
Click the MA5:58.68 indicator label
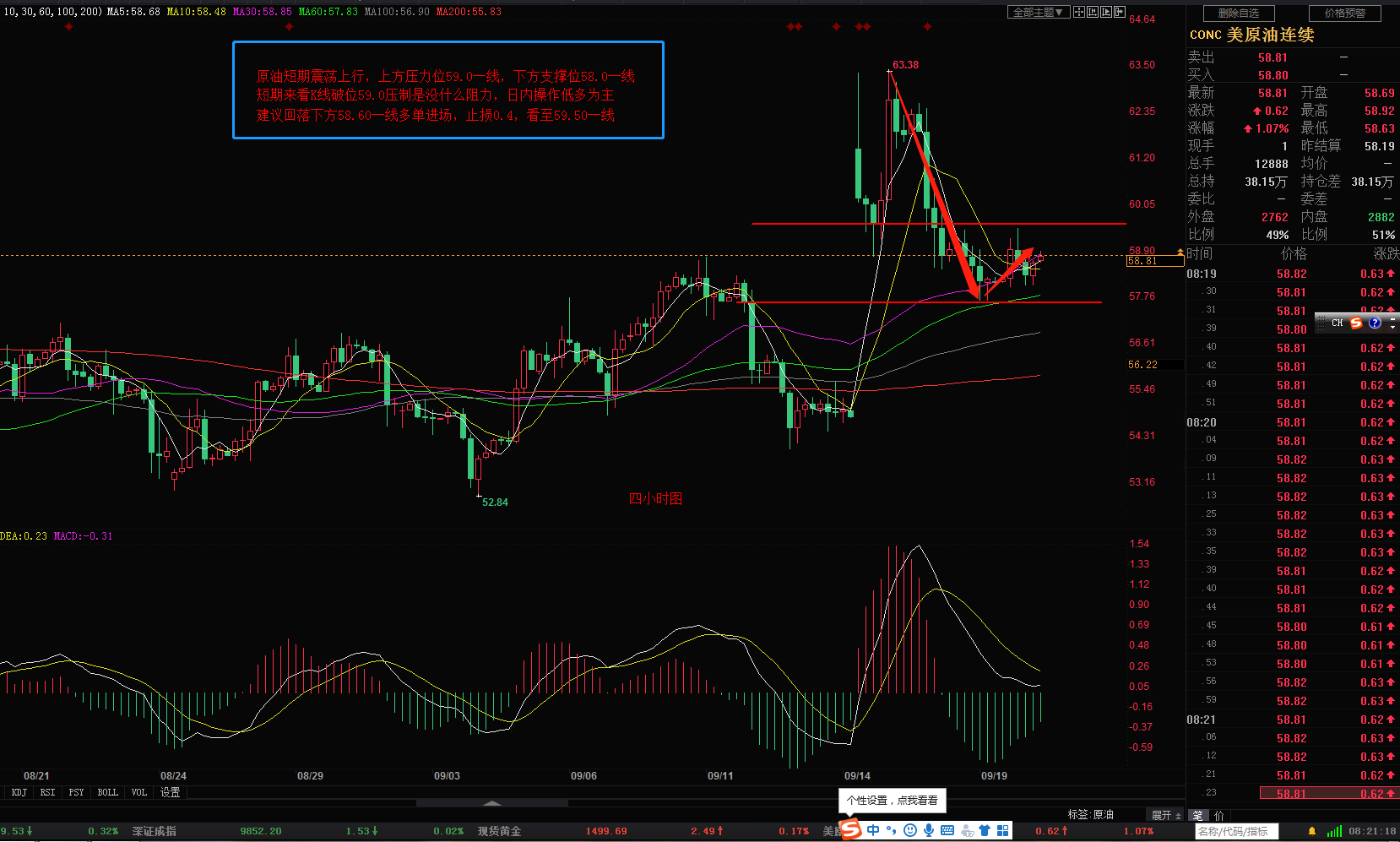[133, 12]
